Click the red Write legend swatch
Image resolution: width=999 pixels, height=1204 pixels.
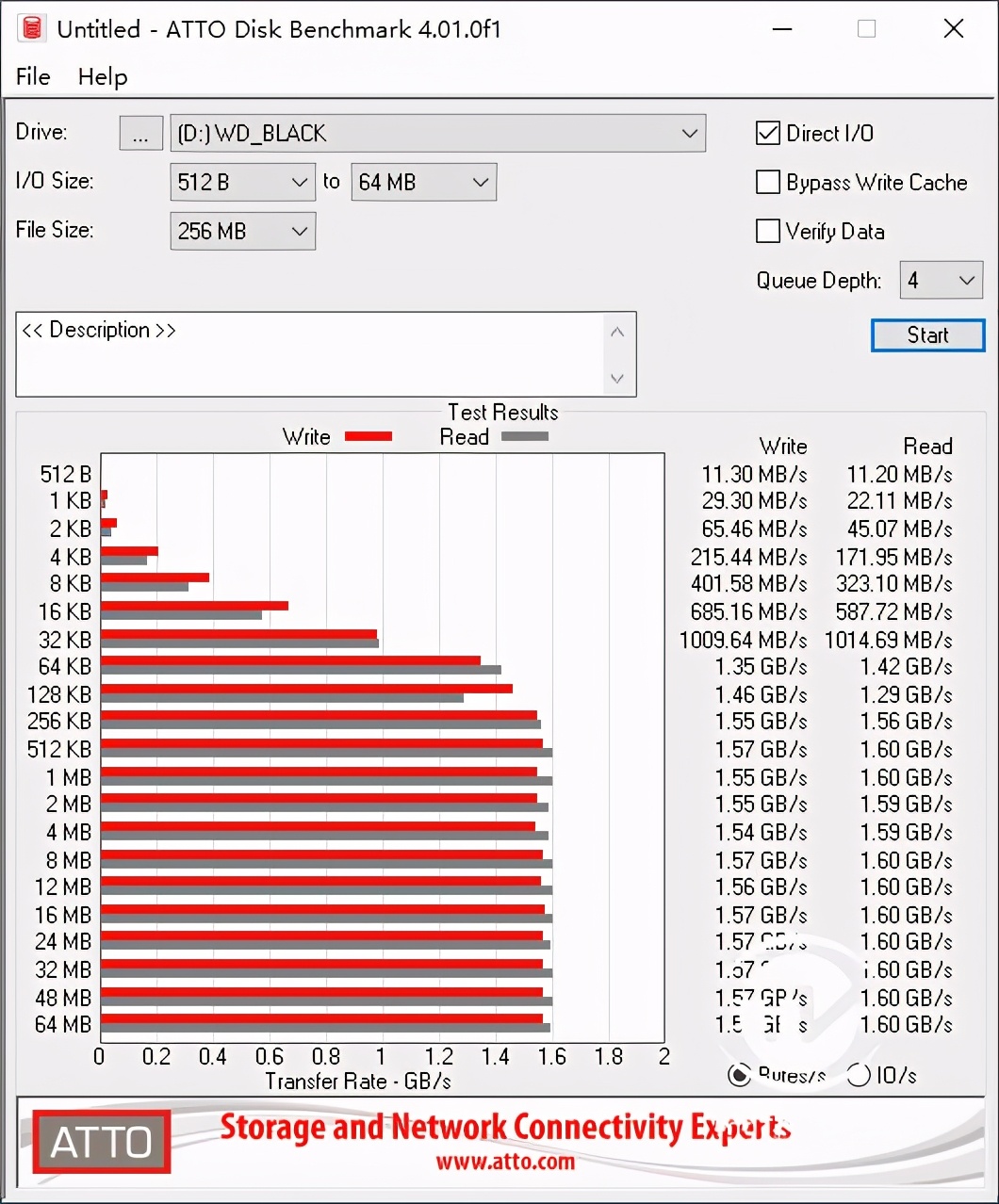click(368, 436)
